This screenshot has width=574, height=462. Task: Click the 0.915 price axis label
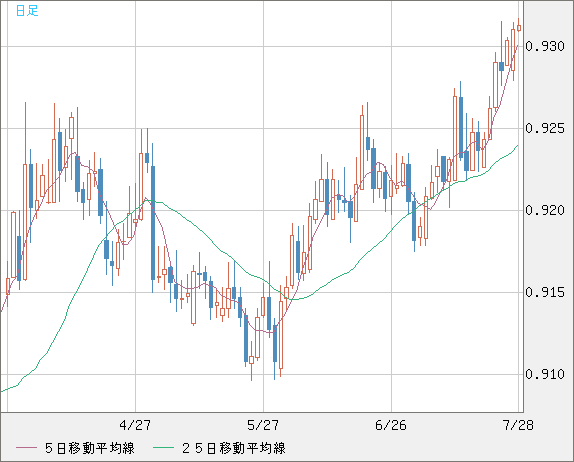pos(545,292)
